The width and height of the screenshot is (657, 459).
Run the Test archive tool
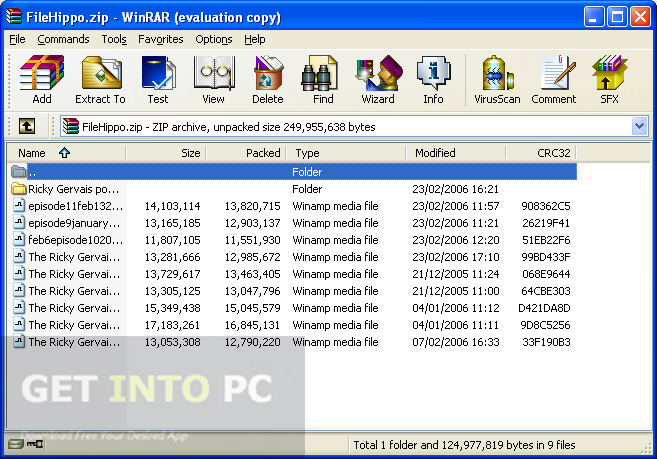[x=158, y=79]
